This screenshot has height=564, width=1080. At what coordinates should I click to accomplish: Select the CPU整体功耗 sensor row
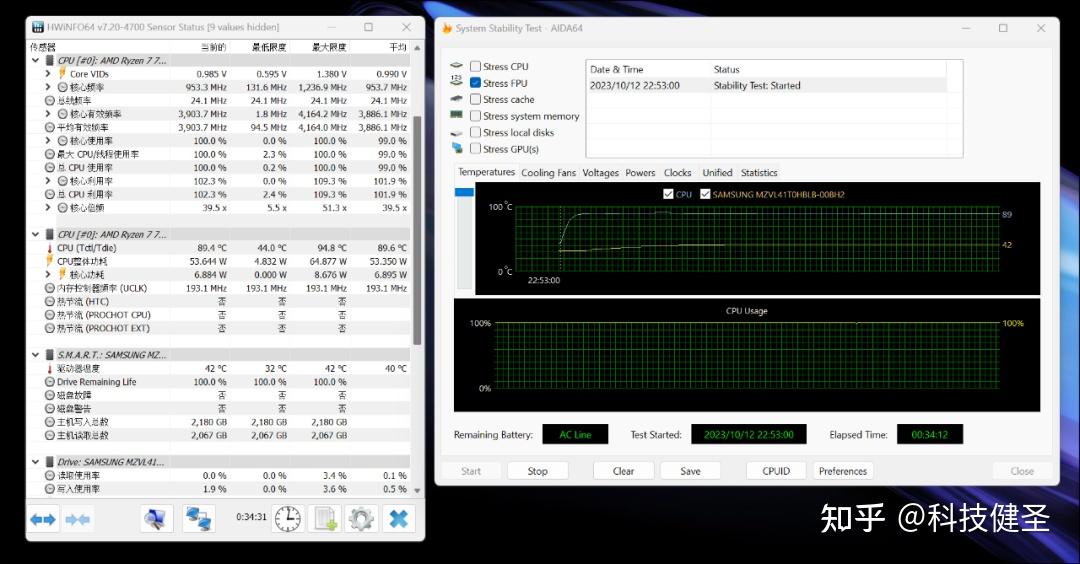pos(220,261)
